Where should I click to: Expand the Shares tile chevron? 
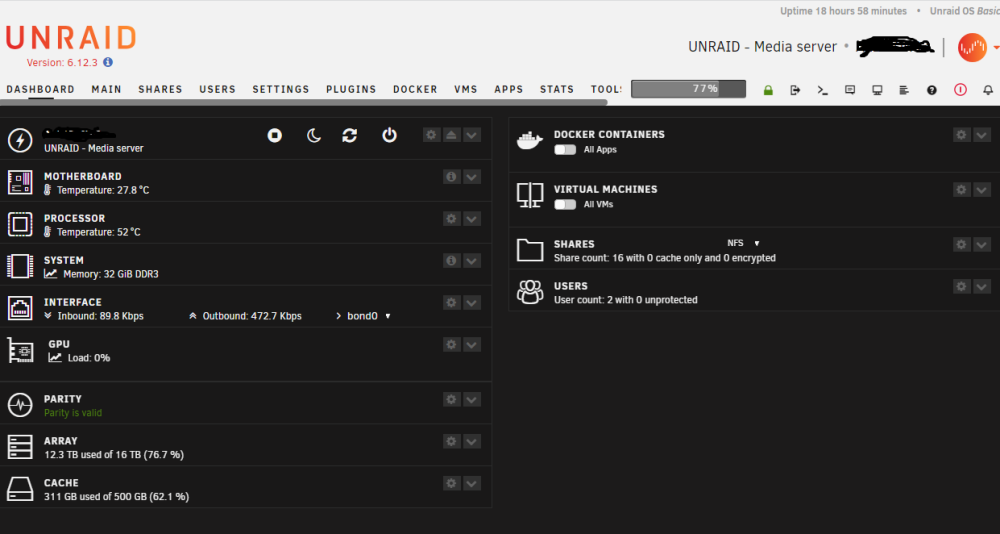click(x=982, y=244)
